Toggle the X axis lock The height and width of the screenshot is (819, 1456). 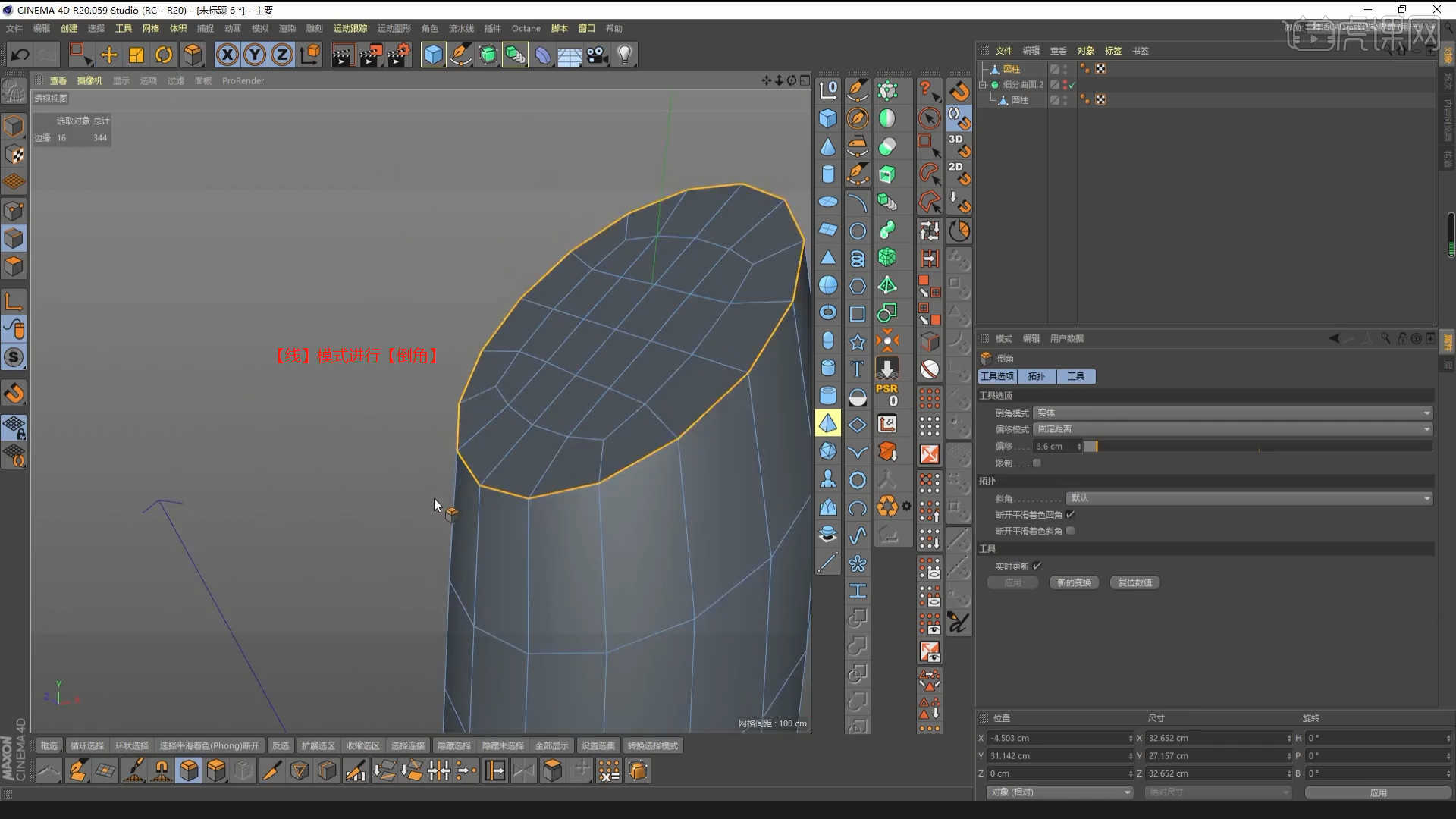[x=227, y=55]
